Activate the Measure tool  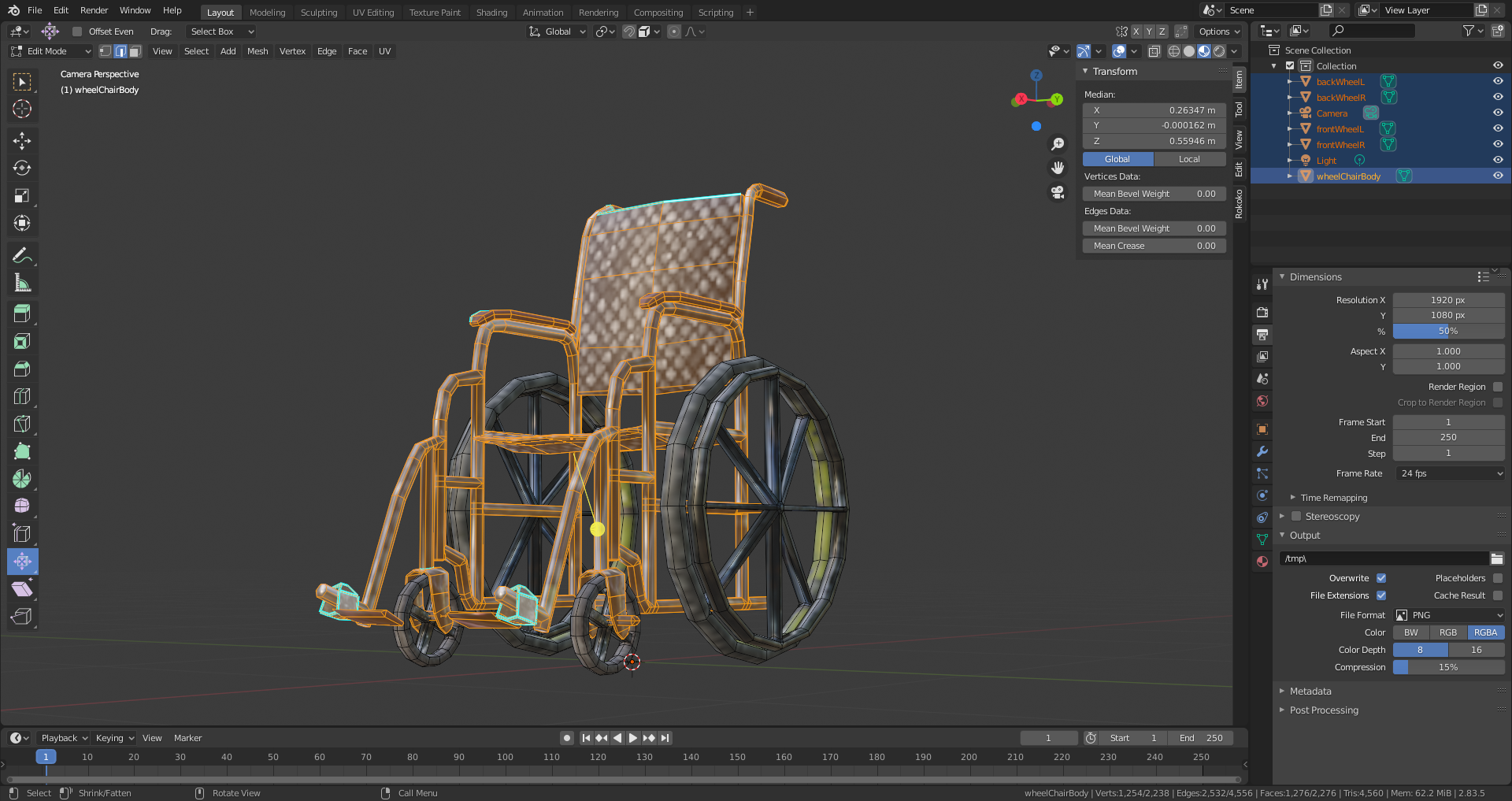(22, 282)
